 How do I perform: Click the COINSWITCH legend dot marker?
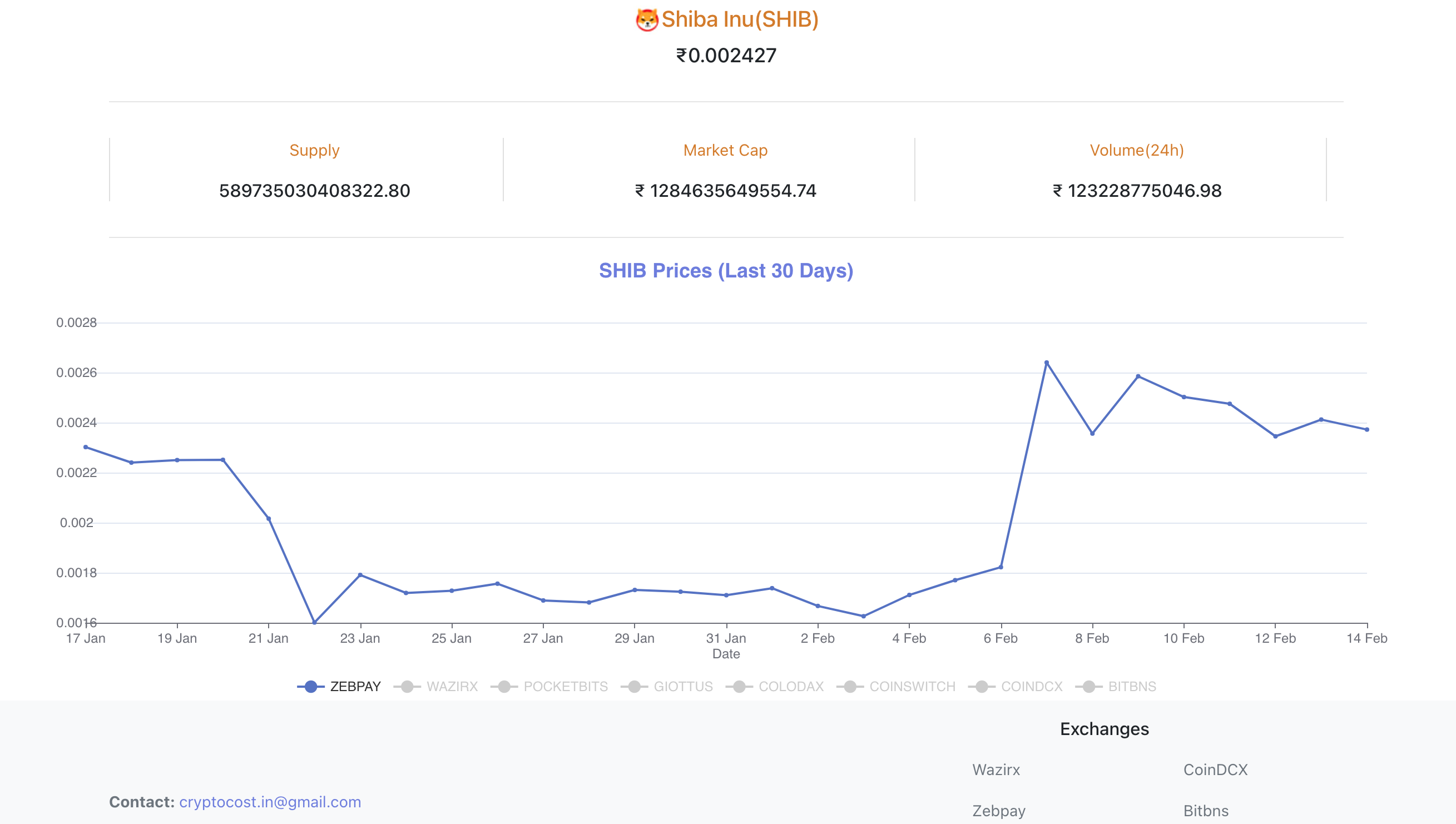(x=850, y=687)
